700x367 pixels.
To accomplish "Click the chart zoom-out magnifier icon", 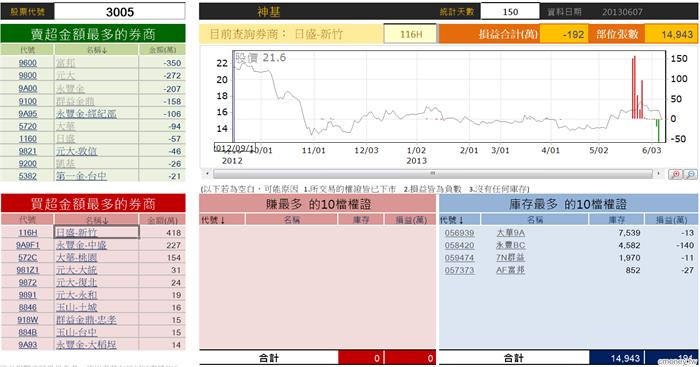I will tap(691, 174).
